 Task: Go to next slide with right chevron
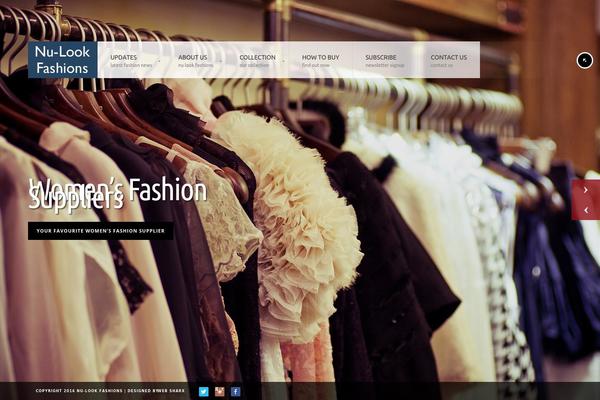click(585, 190)
